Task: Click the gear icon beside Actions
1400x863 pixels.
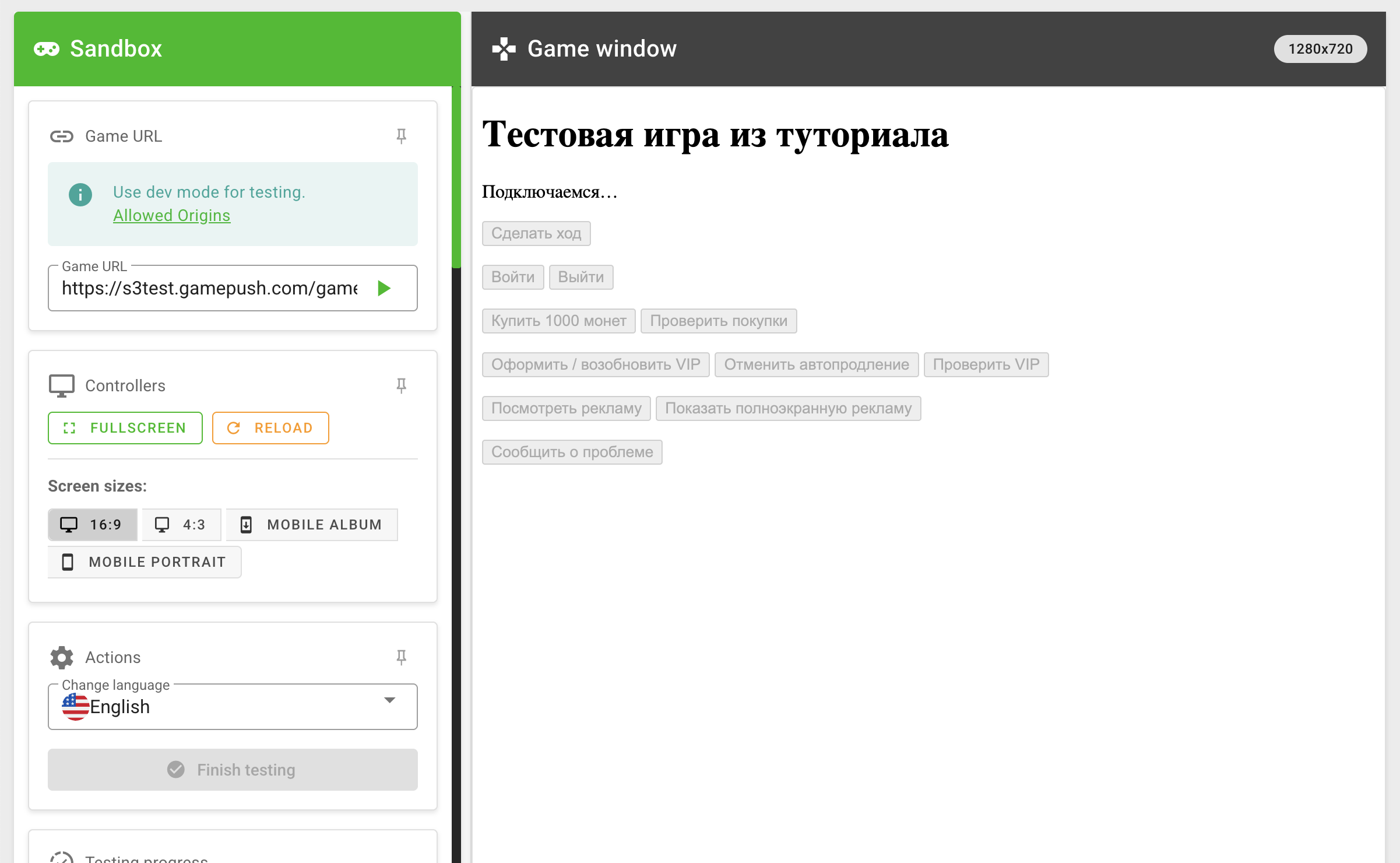Action: (x=61, y=657)
